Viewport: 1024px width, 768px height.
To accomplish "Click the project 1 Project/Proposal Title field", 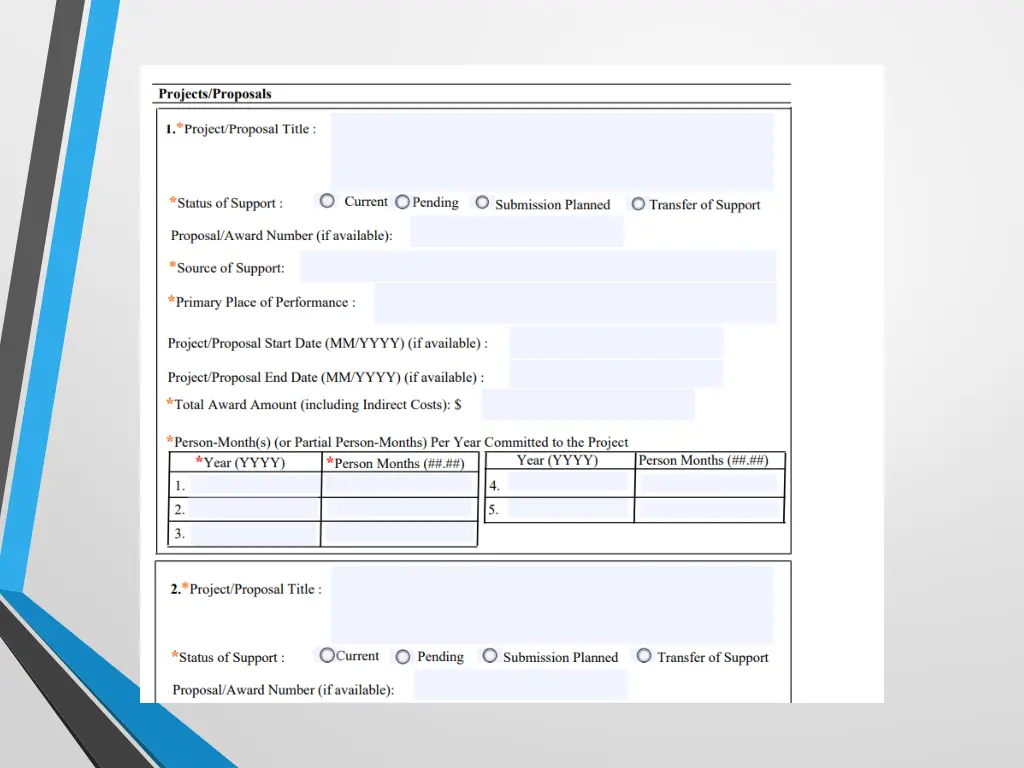I will (x=552, y=152).
